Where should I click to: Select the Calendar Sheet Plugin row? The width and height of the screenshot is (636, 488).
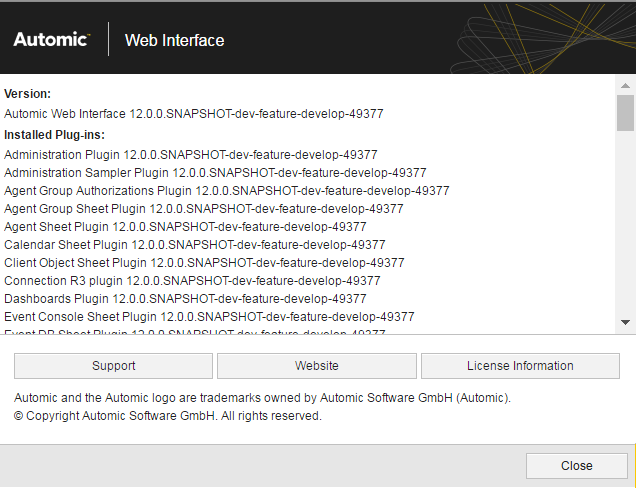click(x=195, y=245)
